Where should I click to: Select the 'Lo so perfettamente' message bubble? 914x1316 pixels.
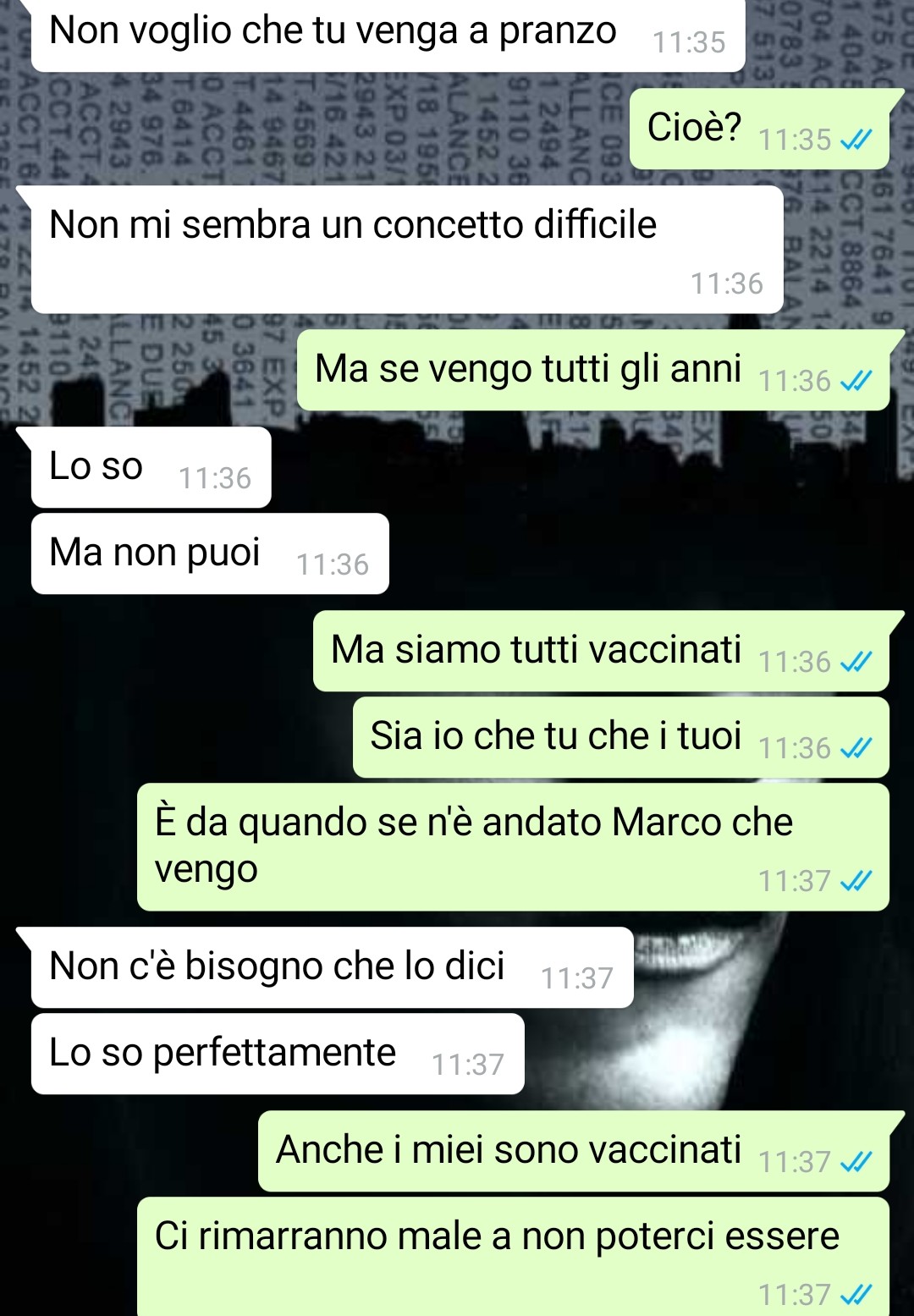(278, 1054)
